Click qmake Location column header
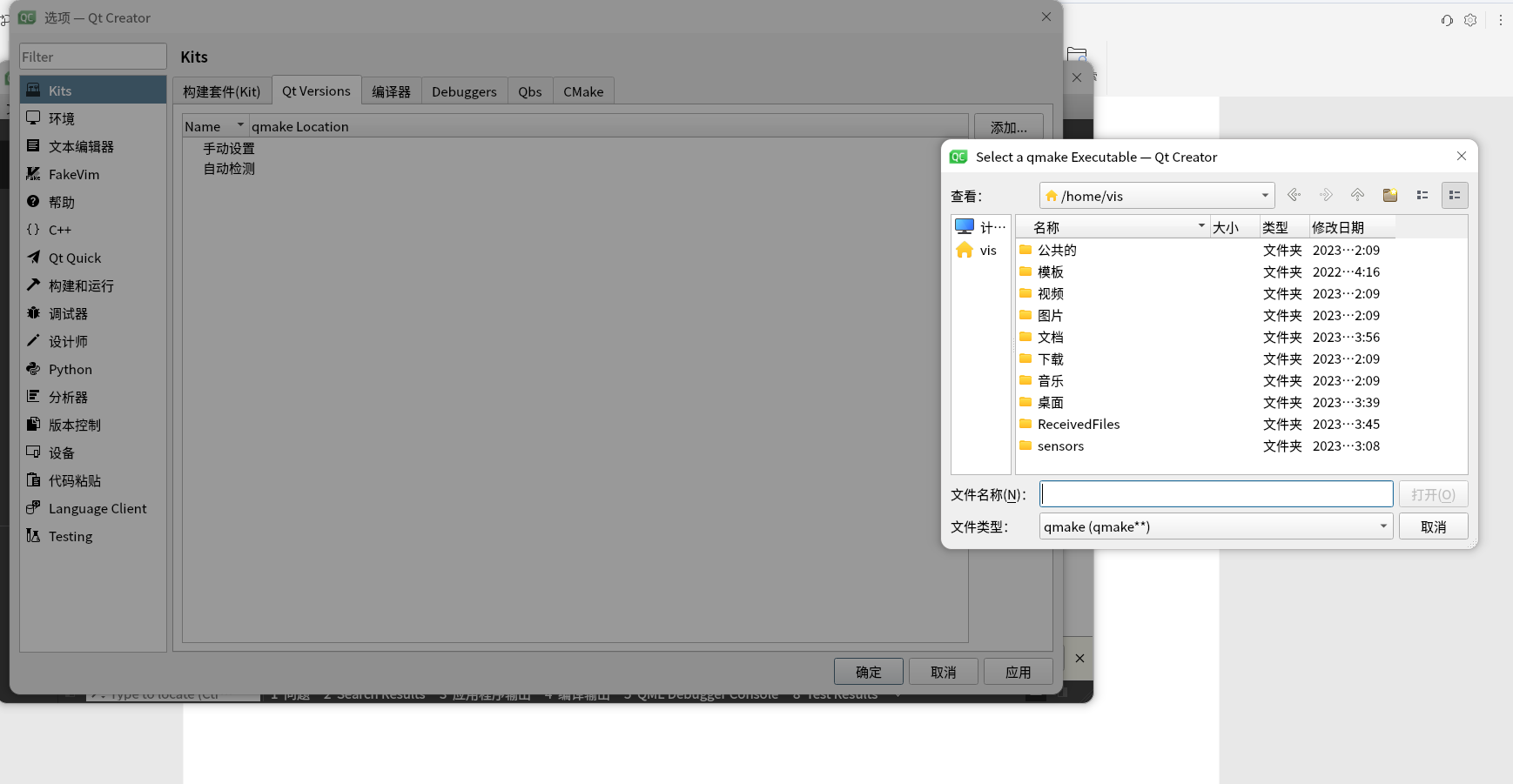Viewport: 1513px width, 784px height. pos(609,126)
